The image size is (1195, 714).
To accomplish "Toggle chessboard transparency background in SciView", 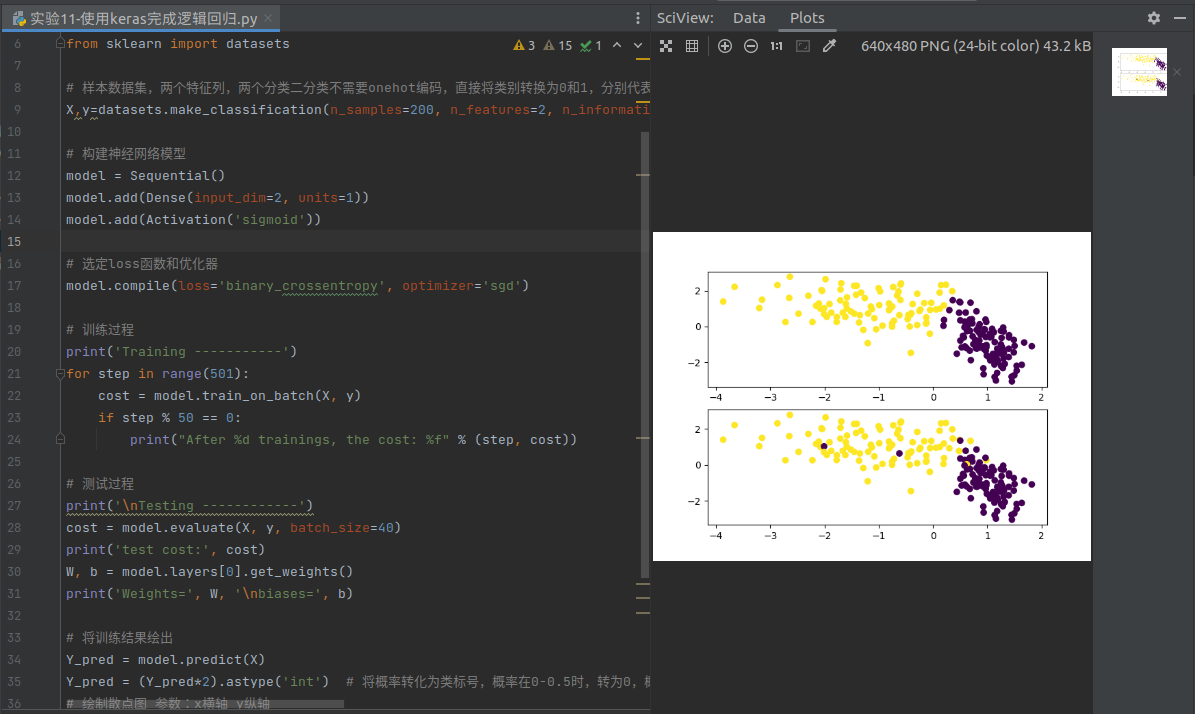I will coord(666,46).
